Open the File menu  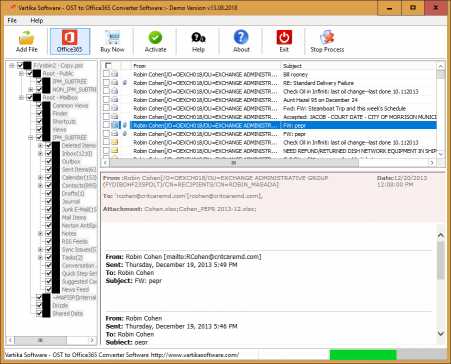click(12, 20)
